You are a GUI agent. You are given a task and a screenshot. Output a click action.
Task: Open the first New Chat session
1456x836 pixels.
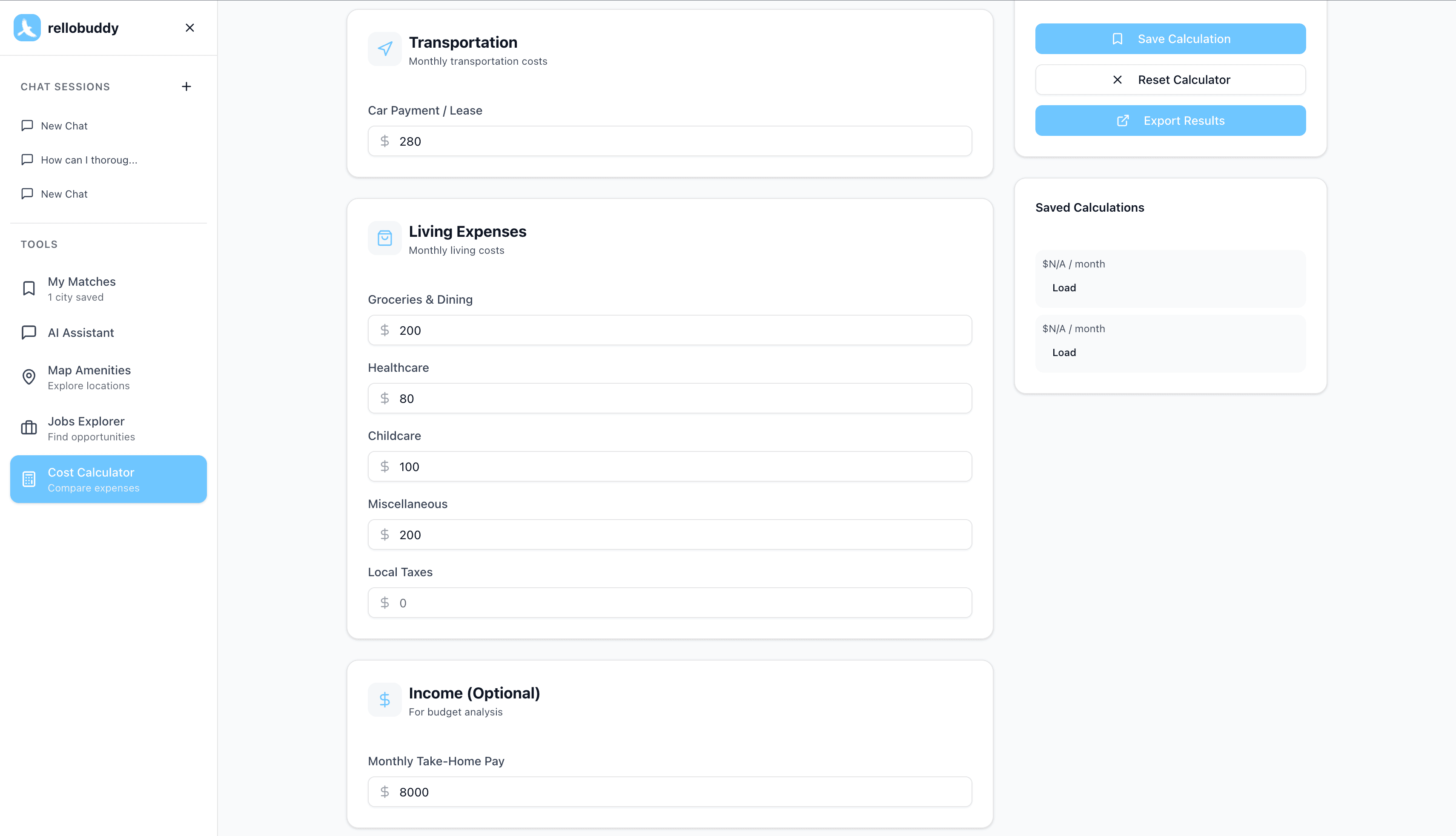point(64,126)
